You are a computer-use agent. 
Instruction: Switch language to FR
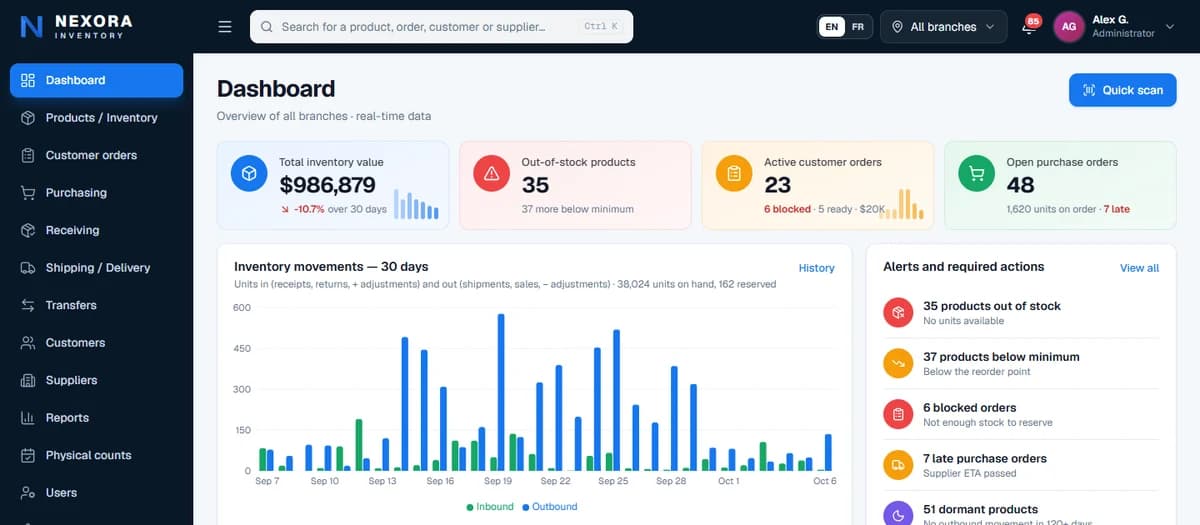[858, 27]
